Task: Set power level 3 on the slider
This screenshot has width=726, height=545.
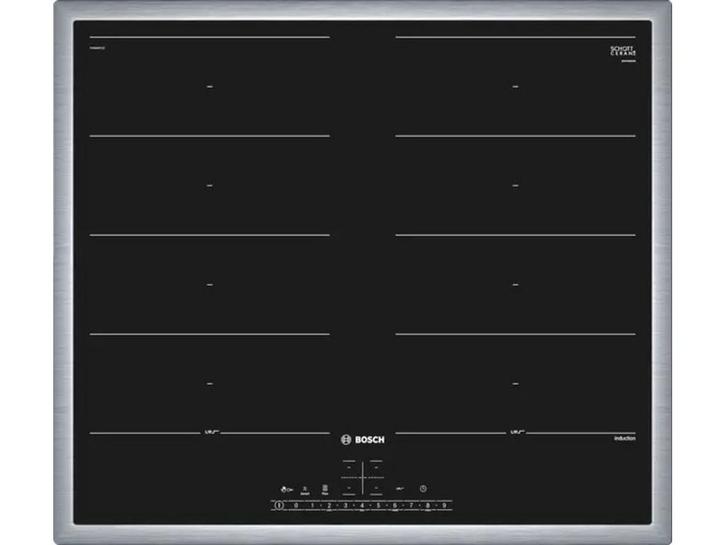Action: [345, 505]
